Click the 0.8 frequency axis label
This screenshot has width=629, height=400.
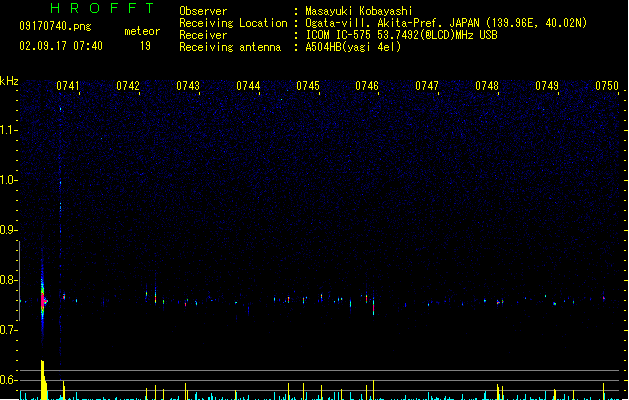8,280
